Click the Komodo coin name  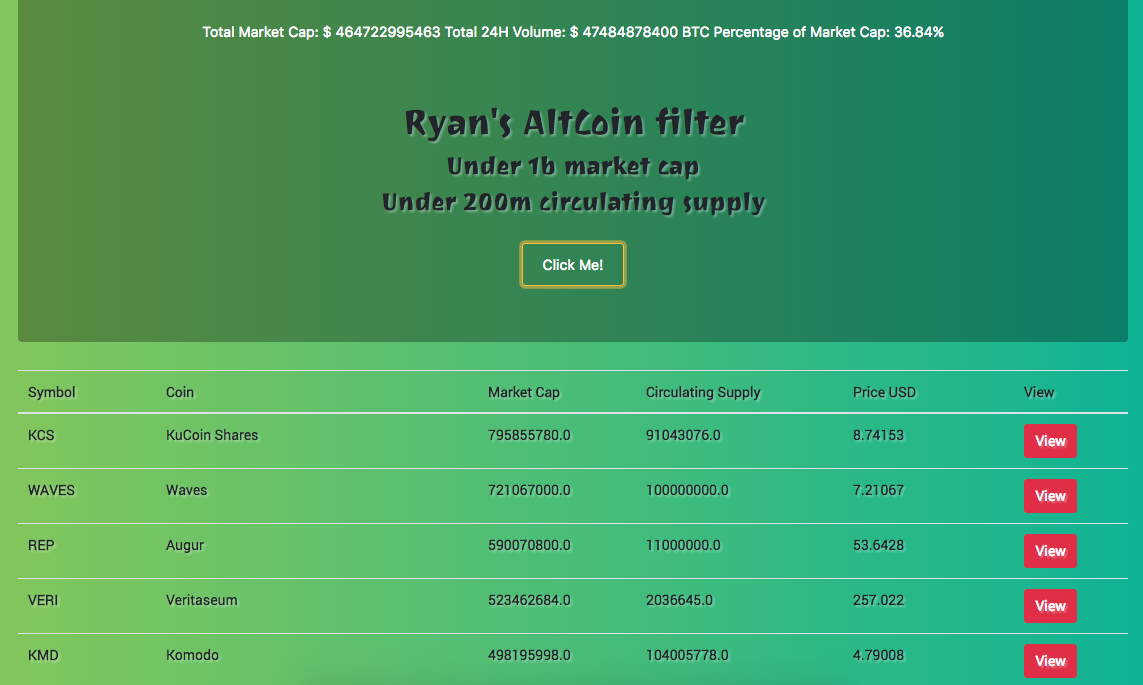(192, 655)
